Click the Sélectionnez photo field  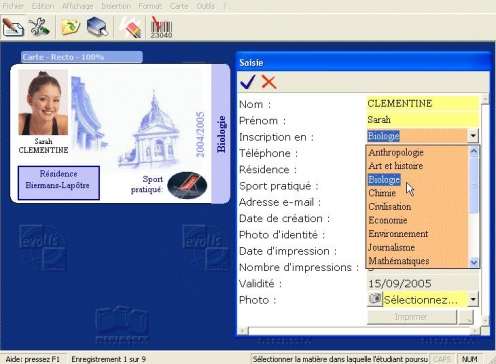tap(425, 299)
